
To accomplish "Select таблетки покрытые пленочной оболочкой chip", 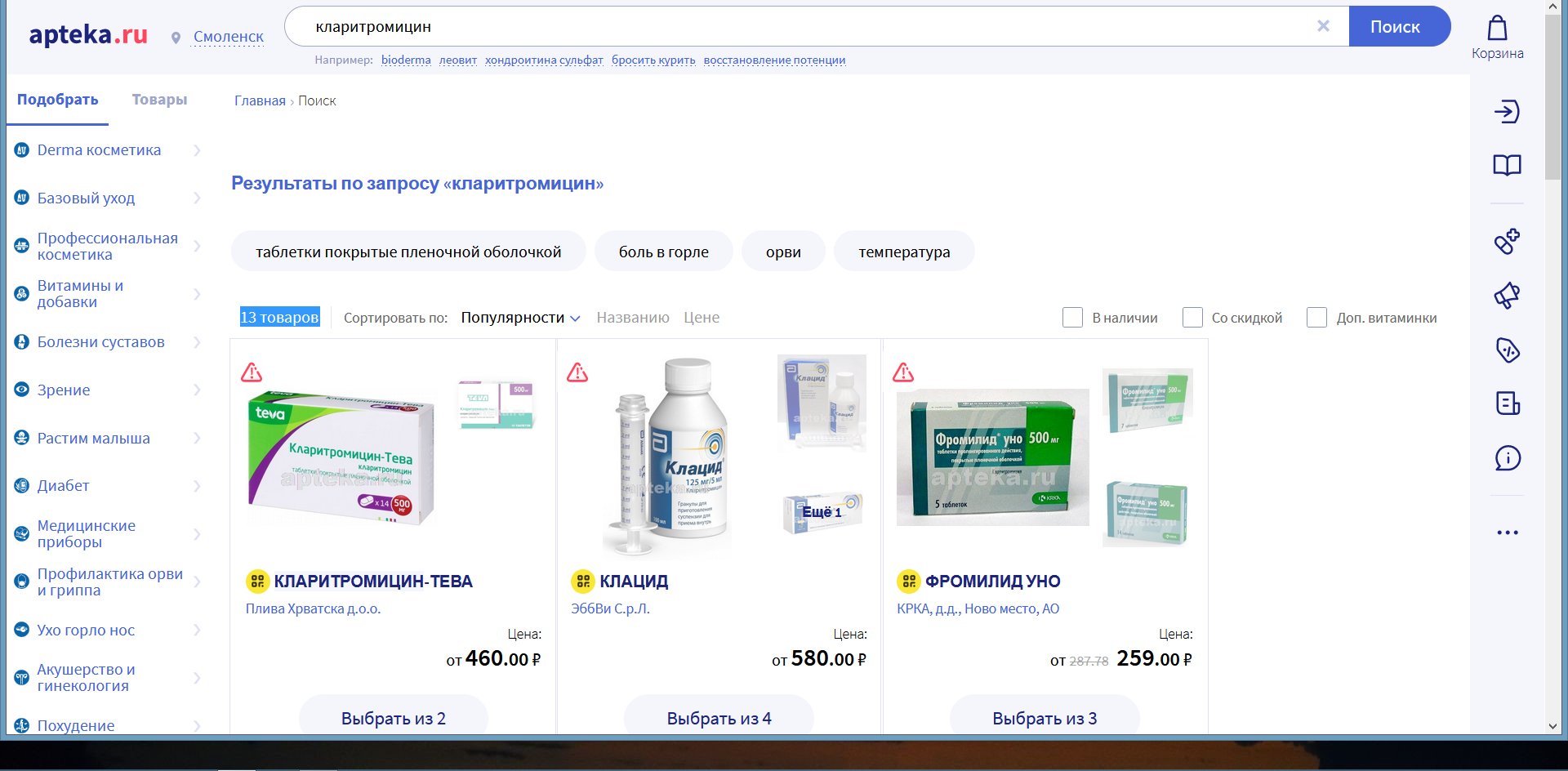I will pos(408,252).
